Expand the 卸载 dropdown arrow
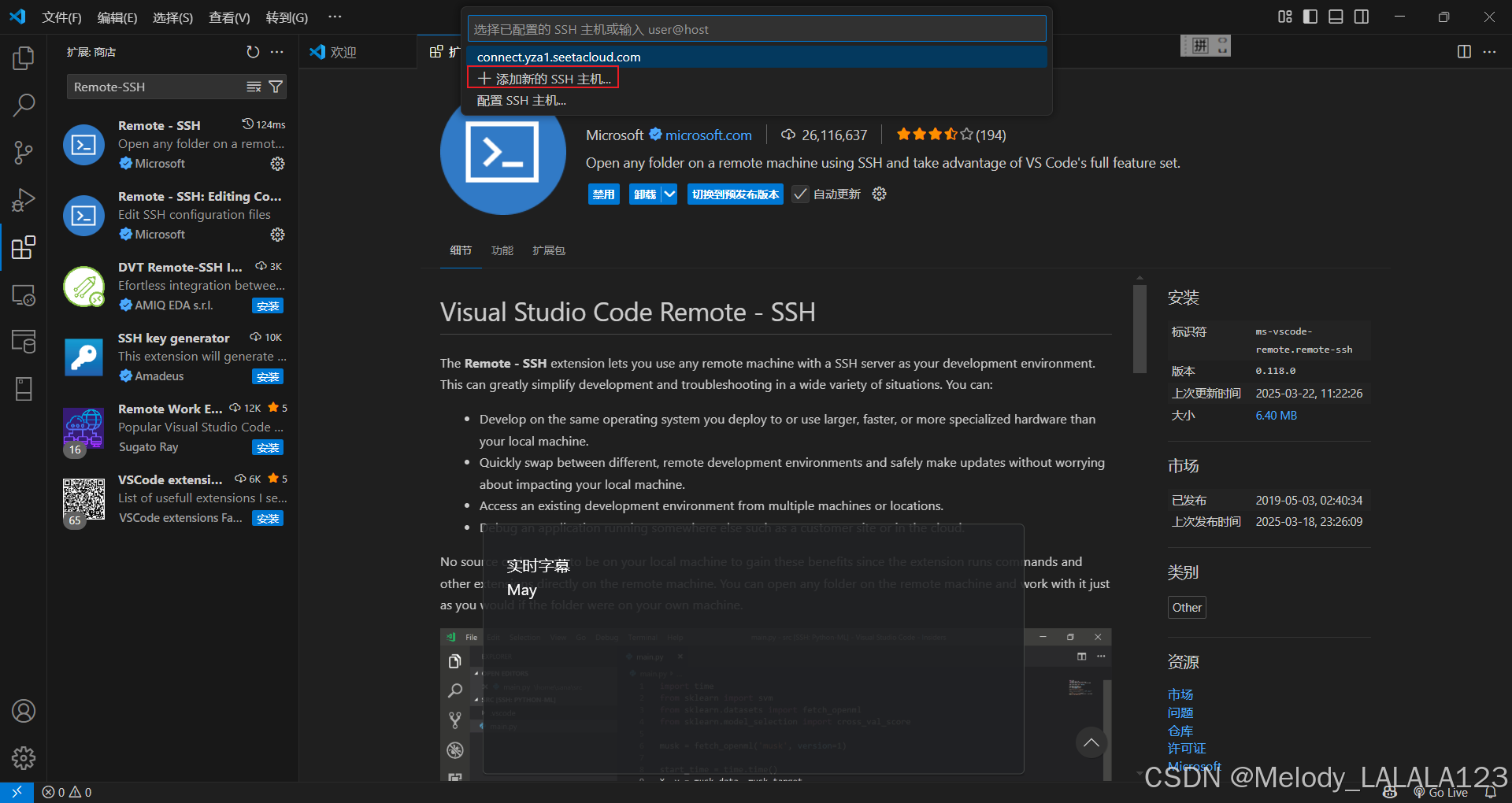Viewport: 1512px width, 803px height. point(669,194)
